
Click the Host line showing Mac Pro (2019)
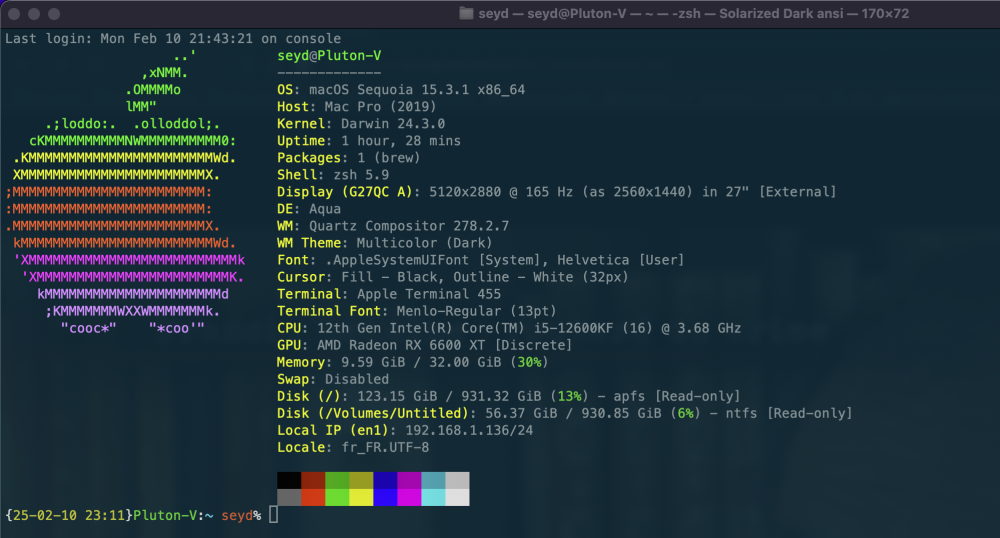(x=357, y=106)
